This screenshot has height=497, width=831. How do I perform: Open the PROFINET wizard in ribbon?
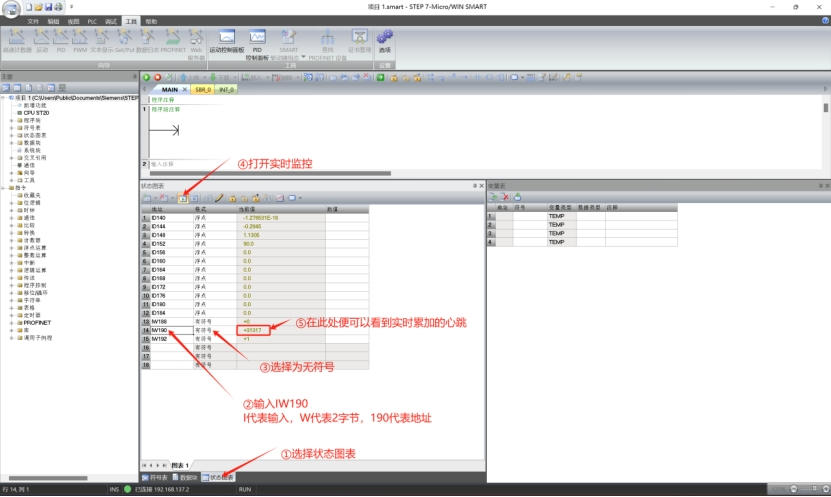[172, 40]
